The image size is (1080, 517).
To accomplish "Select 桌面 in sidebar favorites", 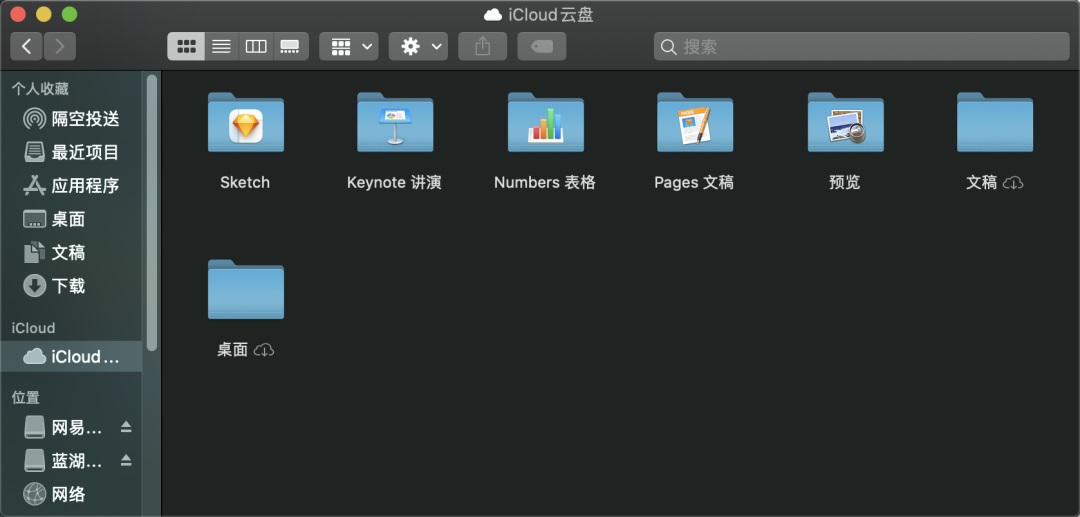I will tap(72, 219).
